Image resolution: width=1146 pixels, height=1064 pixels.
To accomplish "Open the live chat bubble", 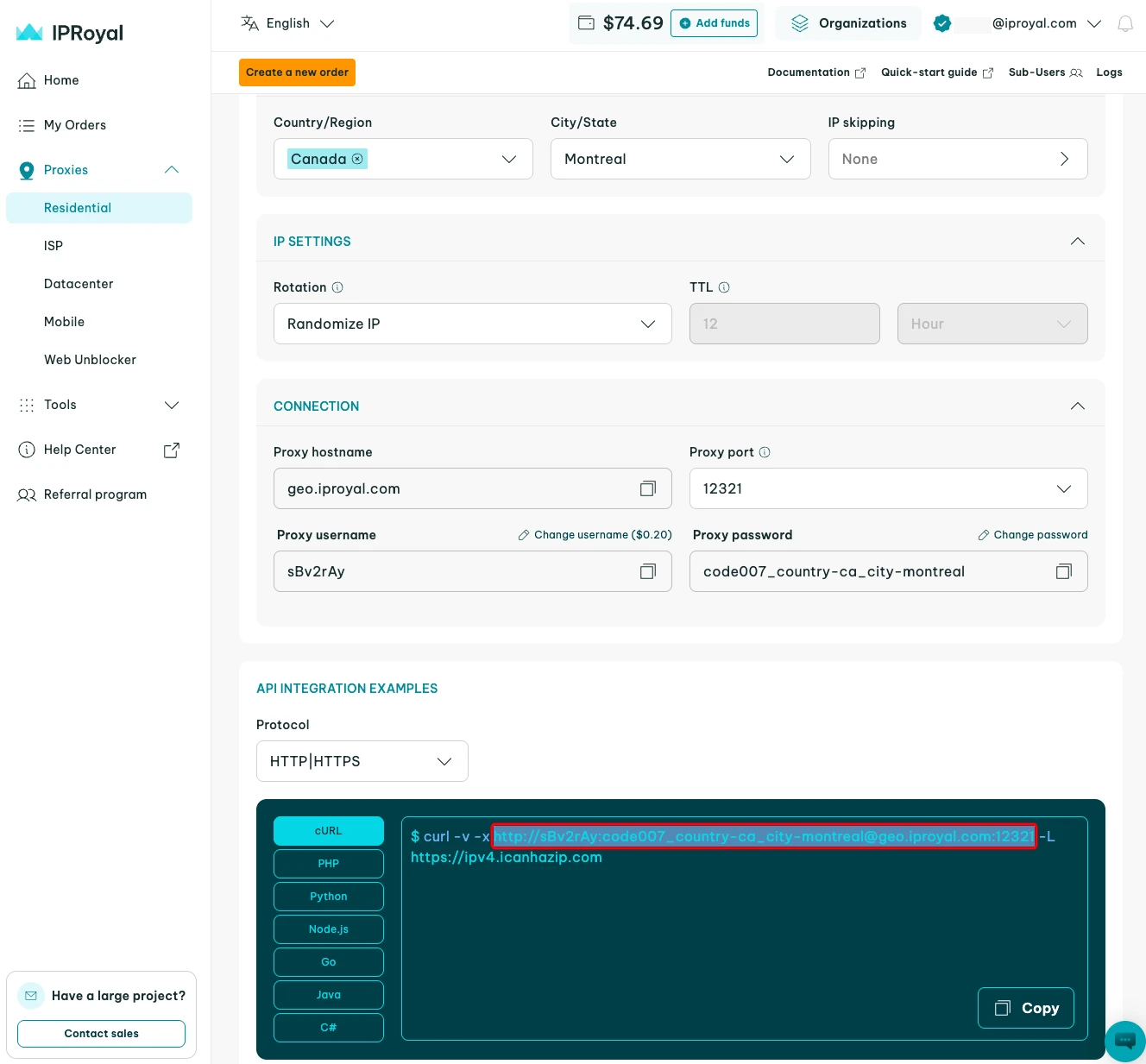I will pyautogui.click(x=1125, y=1042).
